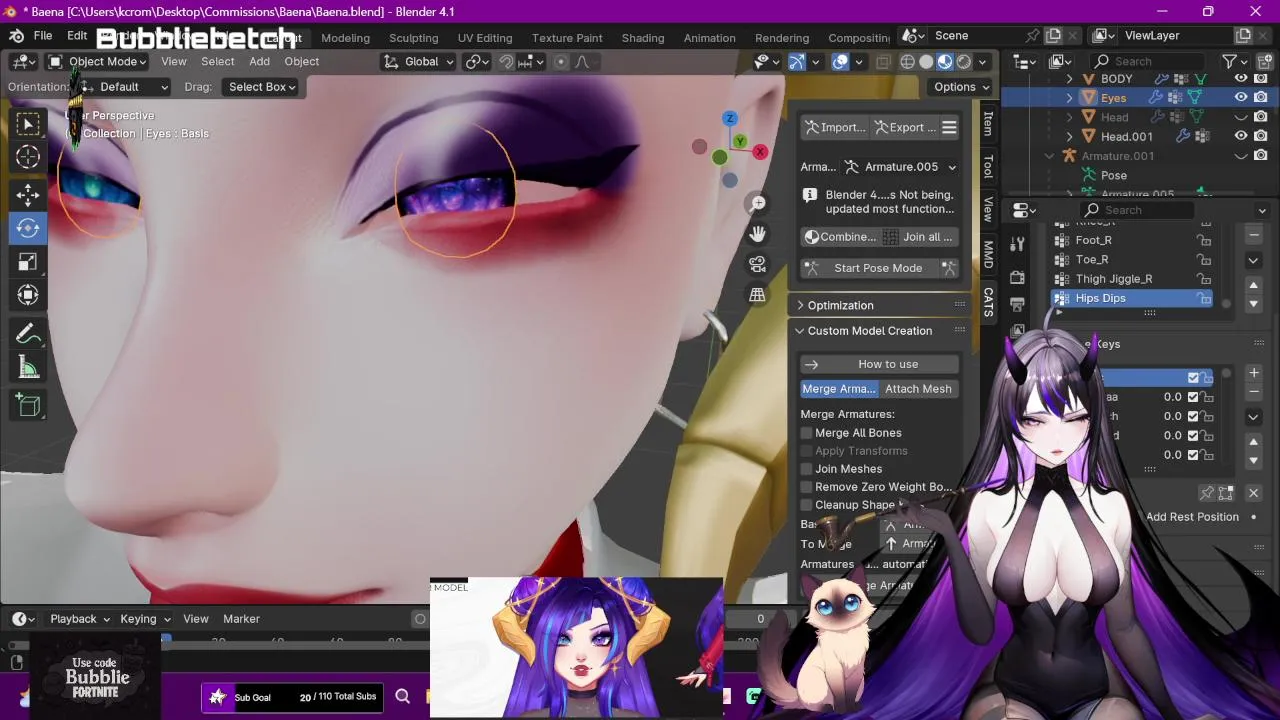
Task: Switch to wireframe viewport shading
Action: [x=907, y=61]
